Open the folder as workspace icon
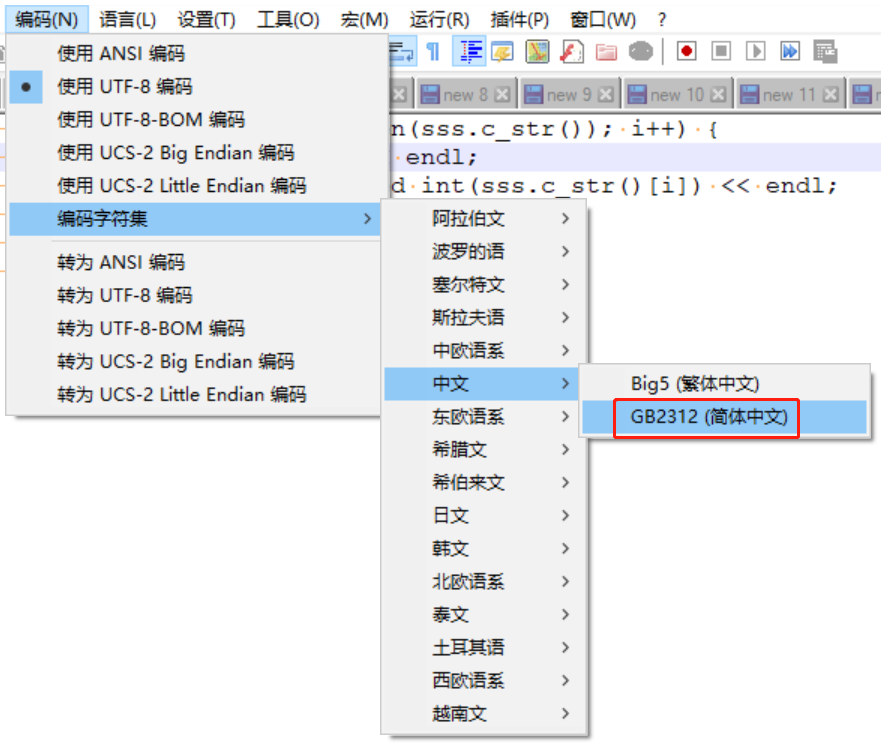The height and width of the screenshot is (746, 881). pyautogui.click(x=606, y=52)
